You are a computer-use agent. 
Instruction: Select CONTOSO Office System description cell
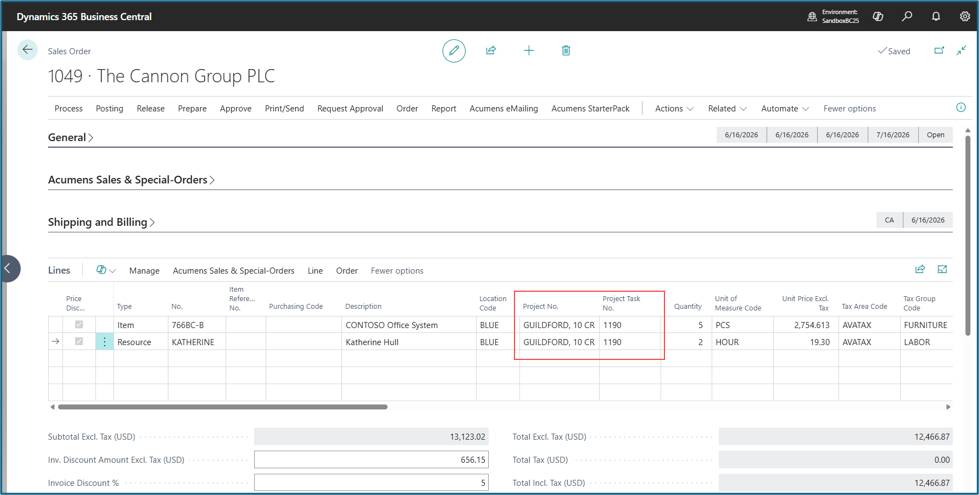tap(408, 325)
